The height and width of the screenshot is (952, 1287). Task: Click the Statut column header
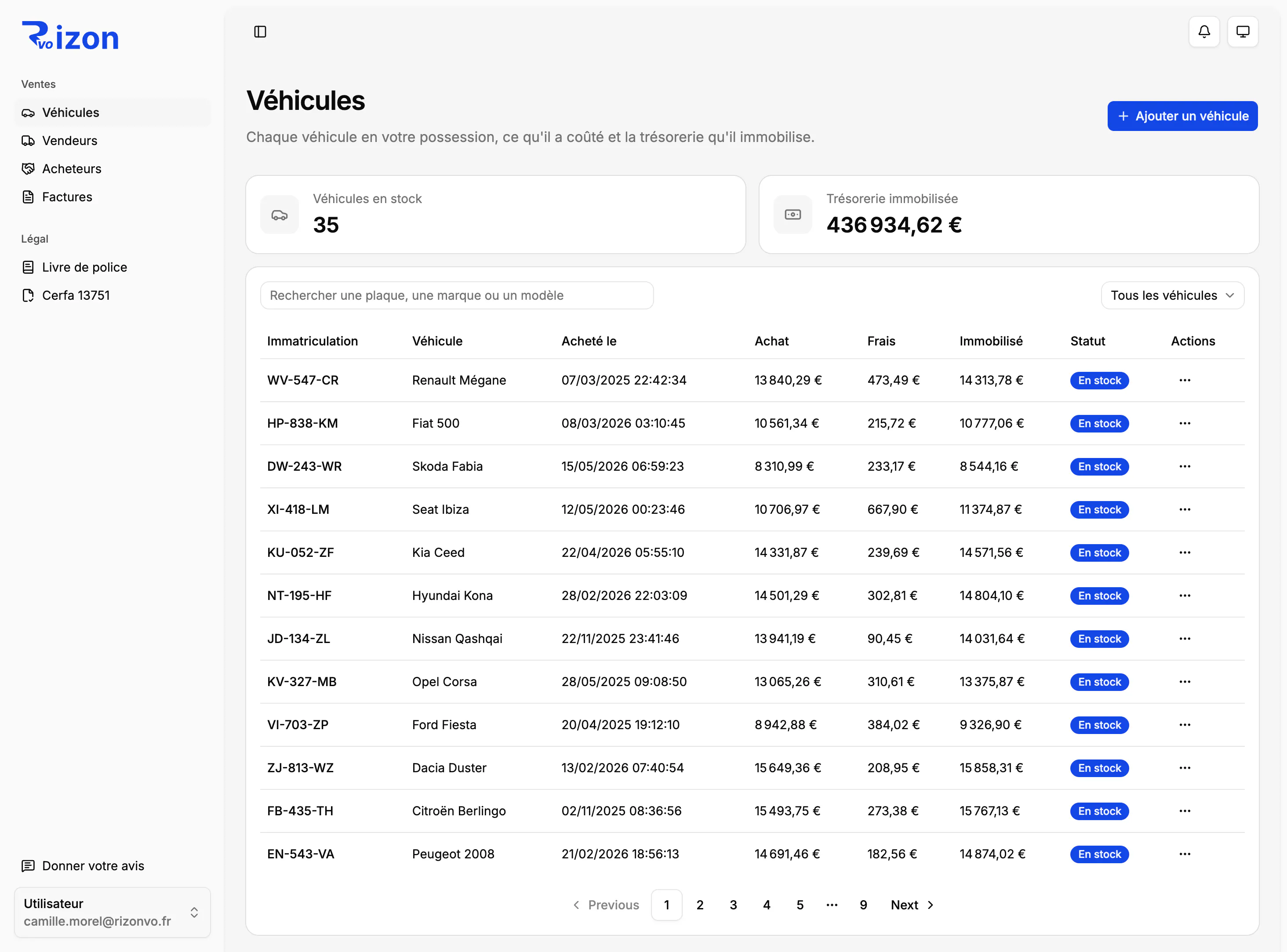click(x=1087, y=341)
